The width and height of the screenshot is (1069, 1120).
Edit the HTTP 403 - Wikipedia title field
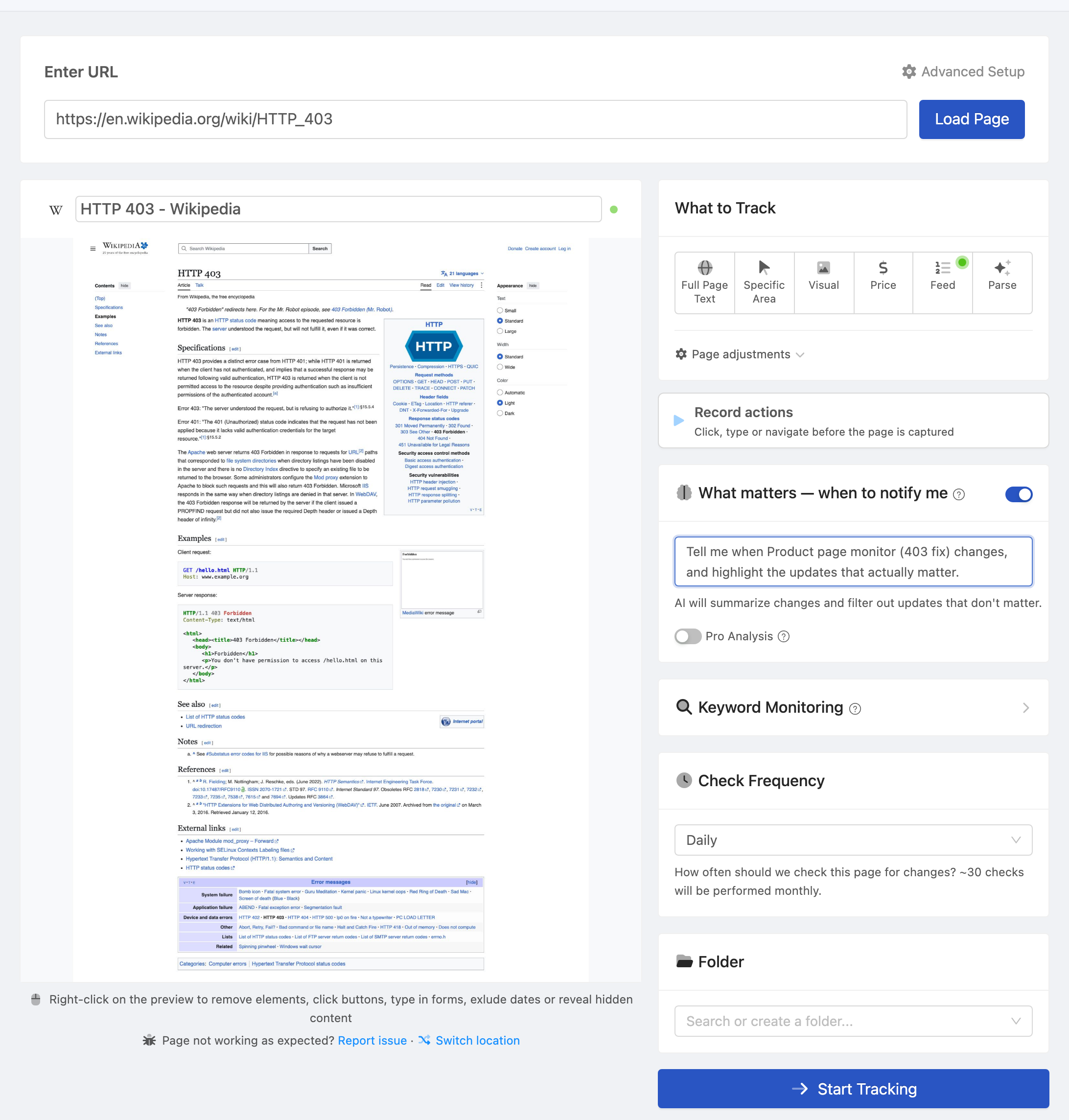click(339, 209)
